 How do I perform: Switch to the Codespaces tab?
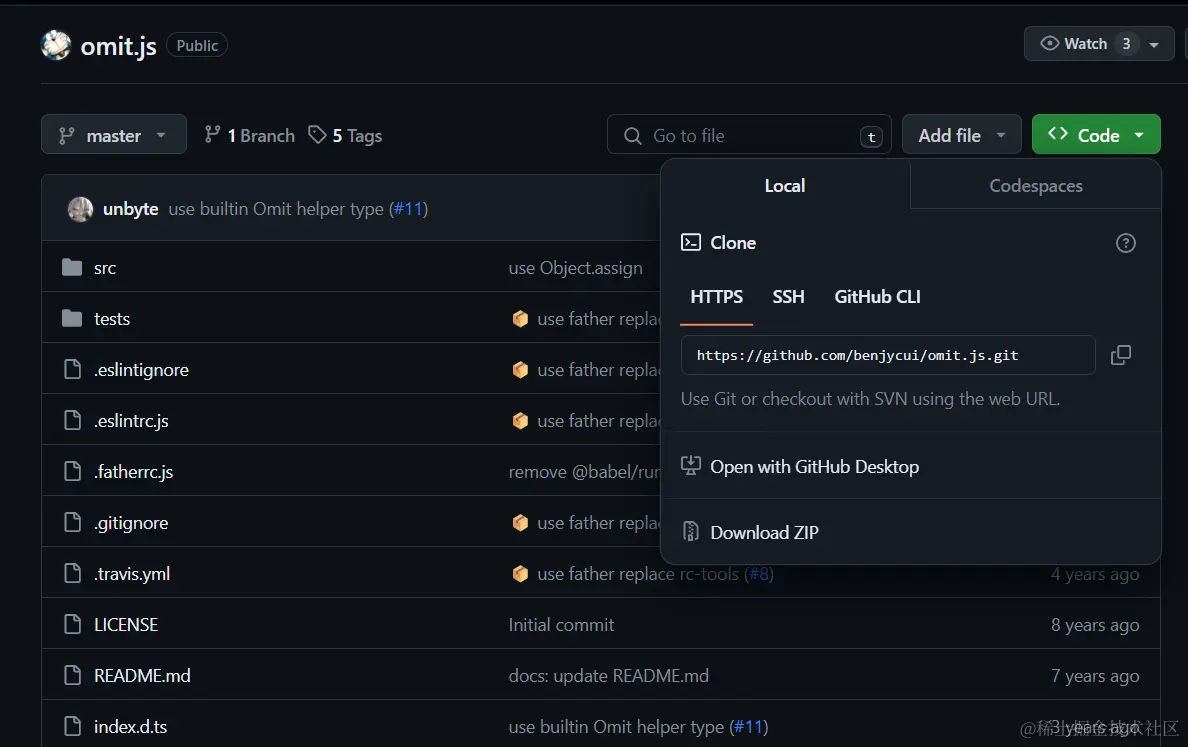point(1036,186)
